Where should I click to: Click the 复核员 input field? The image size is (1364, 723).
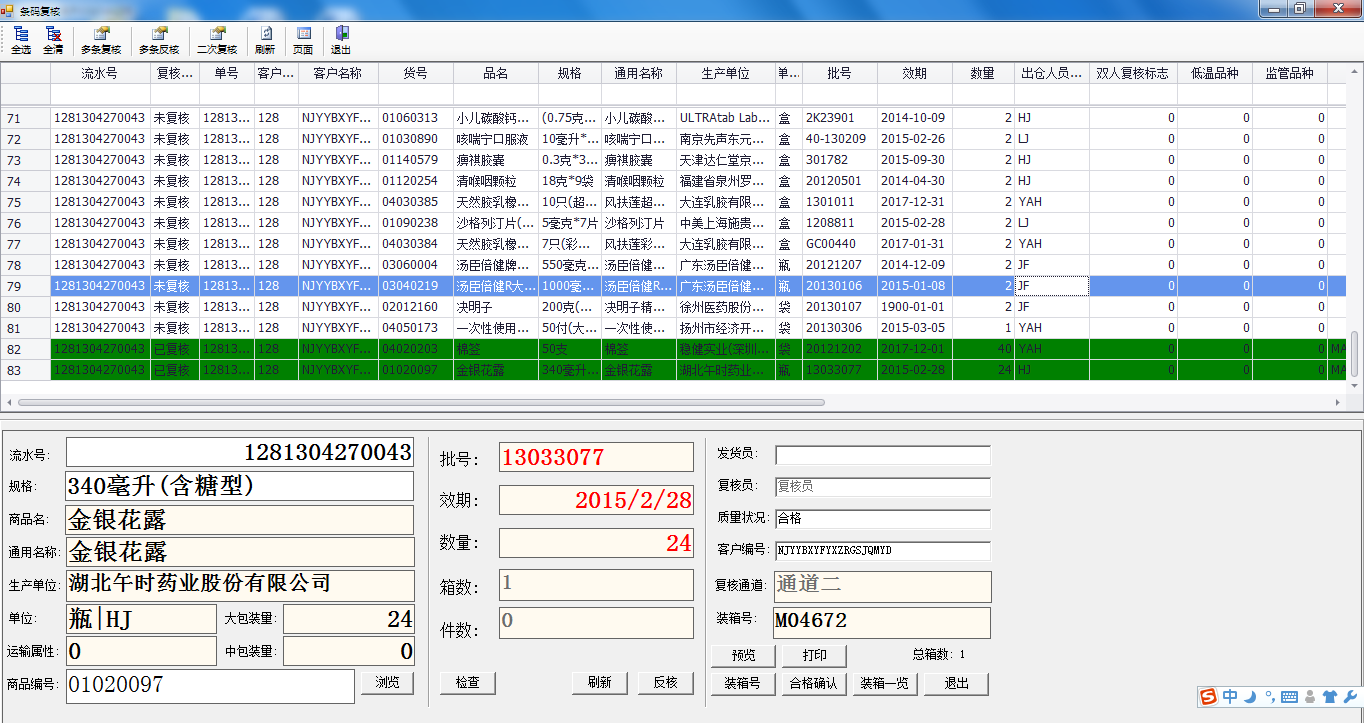[x=882, y=487]
